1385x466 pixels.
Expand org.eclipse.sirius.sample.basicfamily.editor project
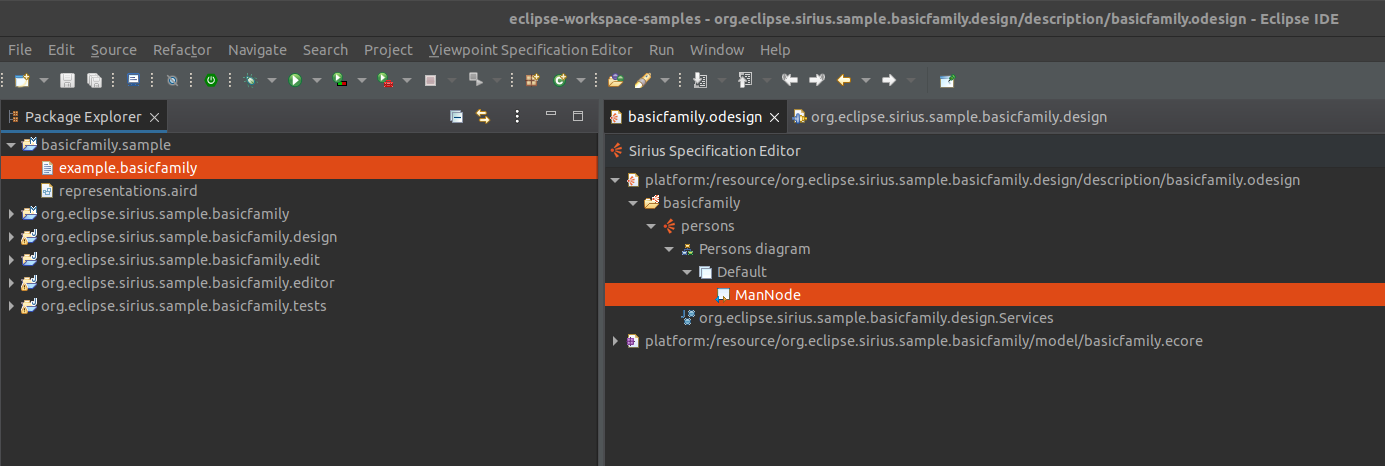coord(11,283)
